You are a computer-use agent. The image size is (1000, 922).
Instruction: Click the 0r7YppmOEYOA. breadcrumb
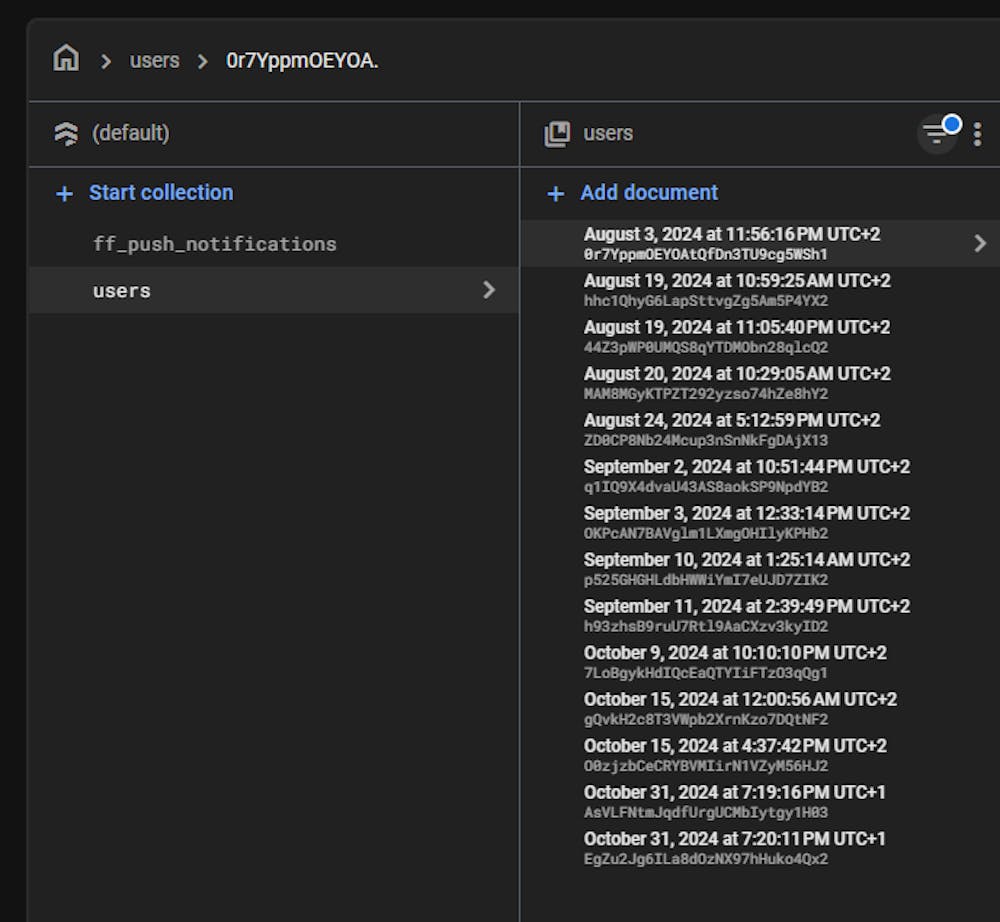302,61
